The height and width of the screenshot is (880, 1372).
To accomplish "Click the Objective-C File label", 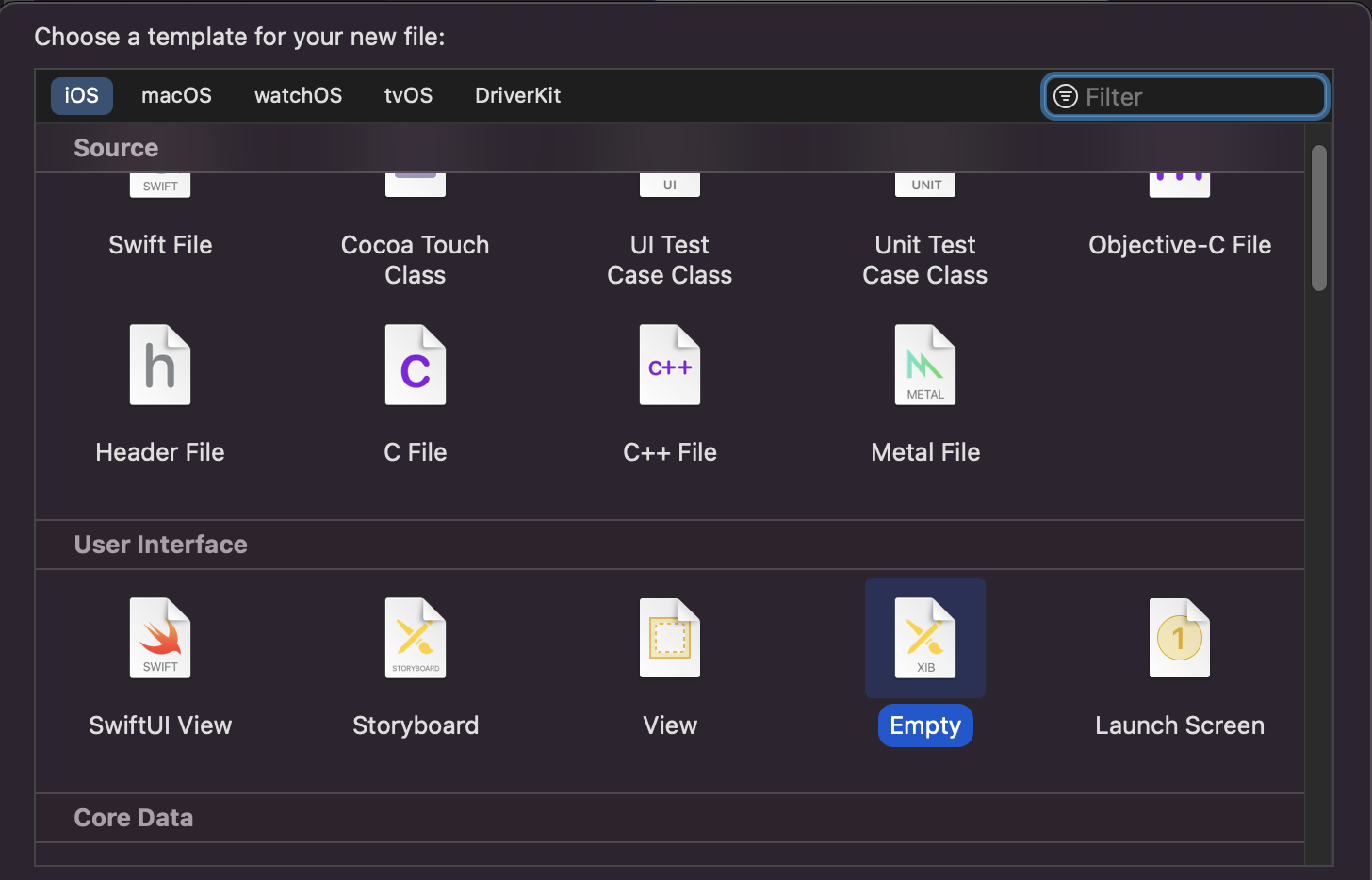I will (x=1180, y=245).
